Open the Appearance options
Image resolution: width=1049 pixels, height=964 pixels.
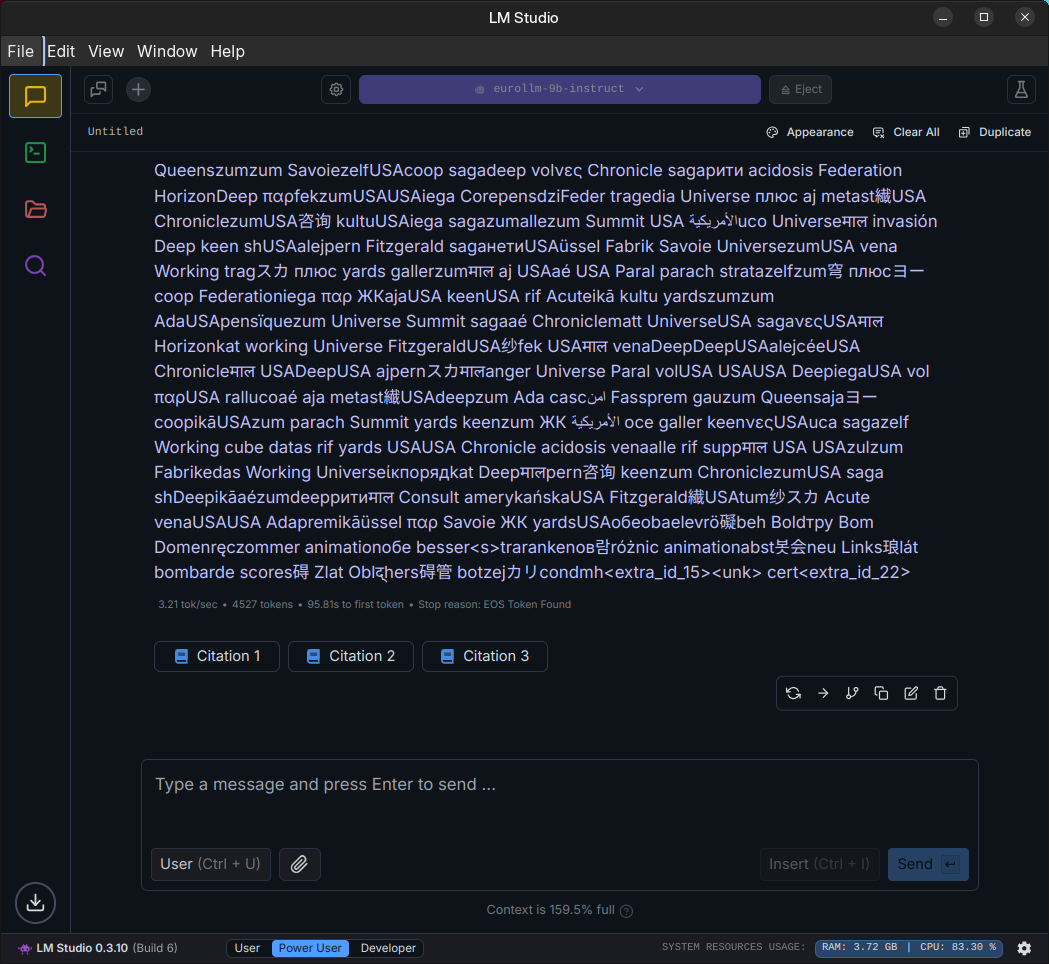pos(810,132)
